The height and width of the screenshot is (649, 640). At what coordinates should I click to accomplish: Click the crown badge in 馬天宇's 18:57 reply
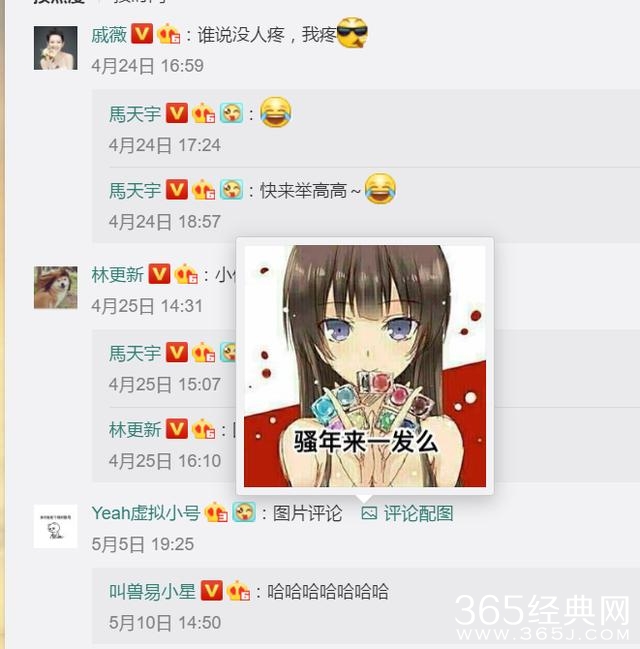pyautogui.click(x=203, y=190)
